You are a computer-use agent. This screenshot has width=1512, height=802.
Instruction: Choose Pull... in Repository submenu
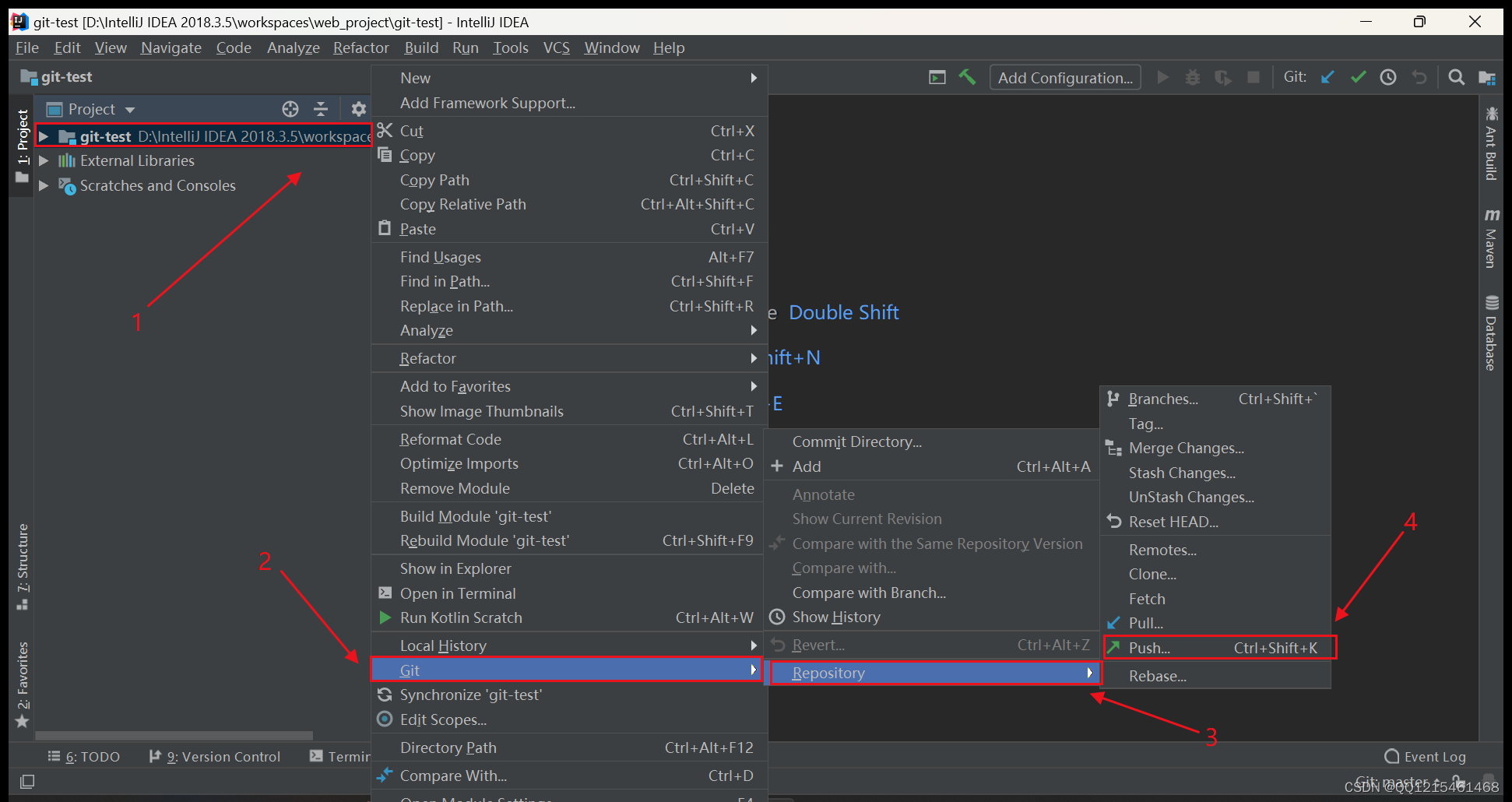[1215, 623]
